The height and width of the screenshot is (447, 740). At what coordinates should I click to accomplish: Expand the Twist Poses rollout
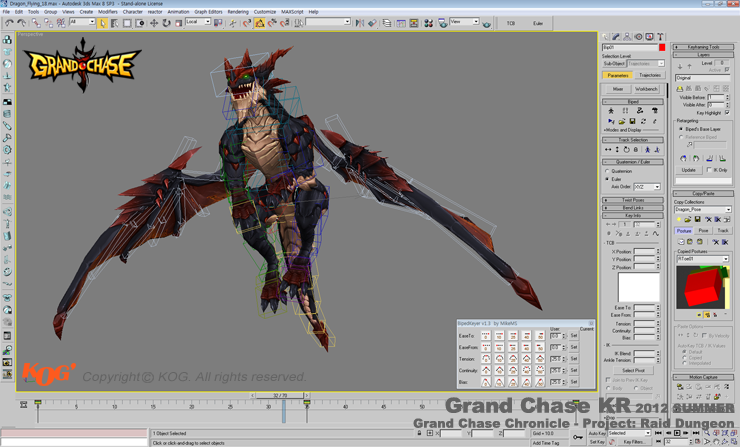coord(632,200)
